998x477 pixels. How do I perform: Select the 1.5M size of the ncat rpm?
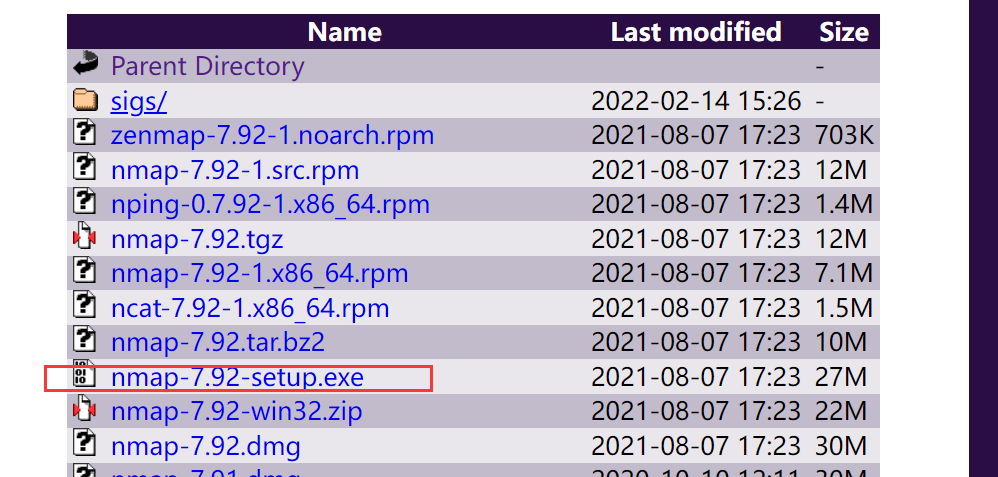click(x=844, y=308)
